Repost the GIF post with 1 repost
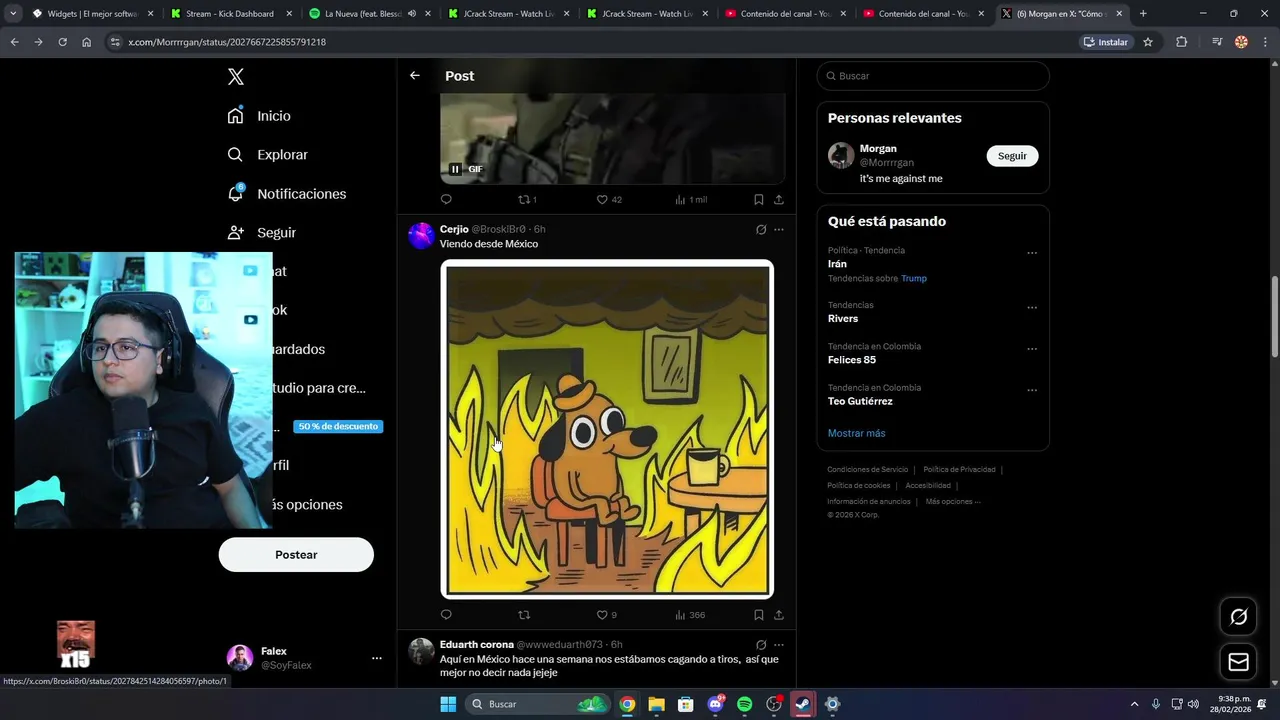This screenshot has width=1280, height=720. click(527, 200)
